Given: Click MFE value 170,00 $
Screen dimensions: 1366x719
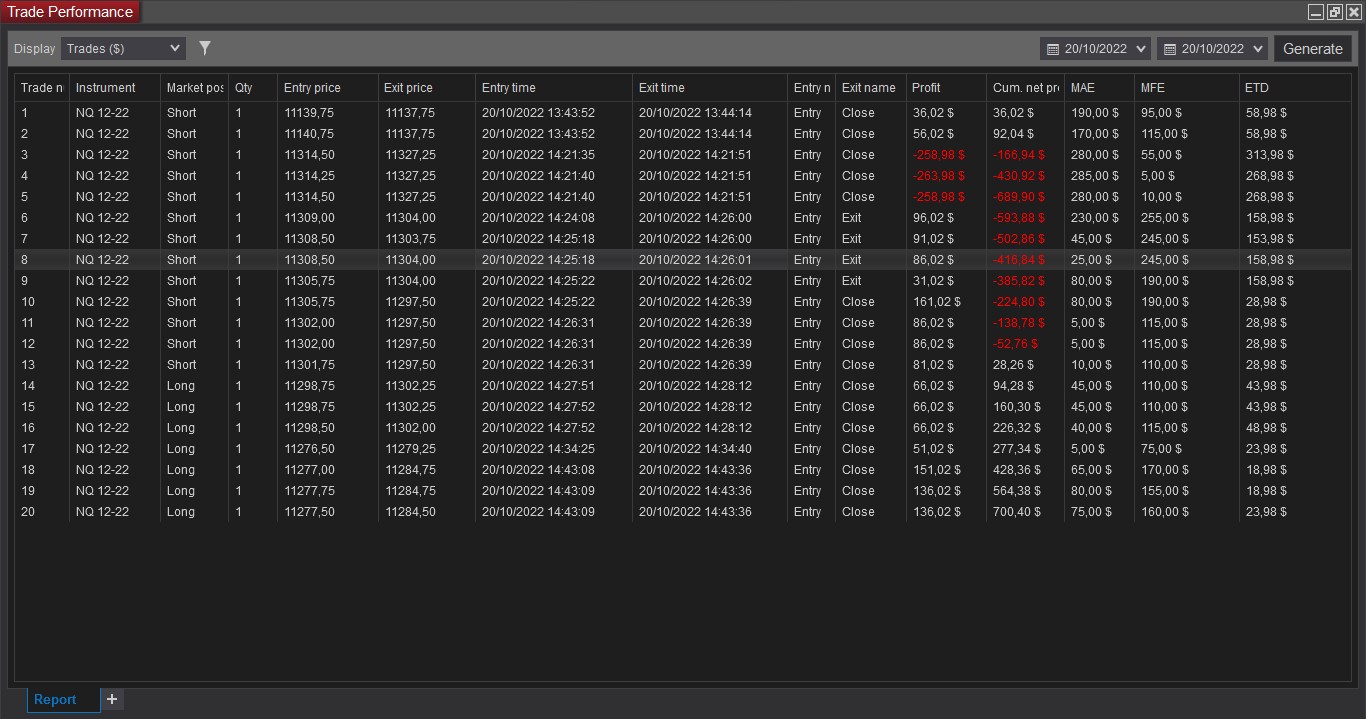Looking at the screenshot, I should pos(1165,470).
